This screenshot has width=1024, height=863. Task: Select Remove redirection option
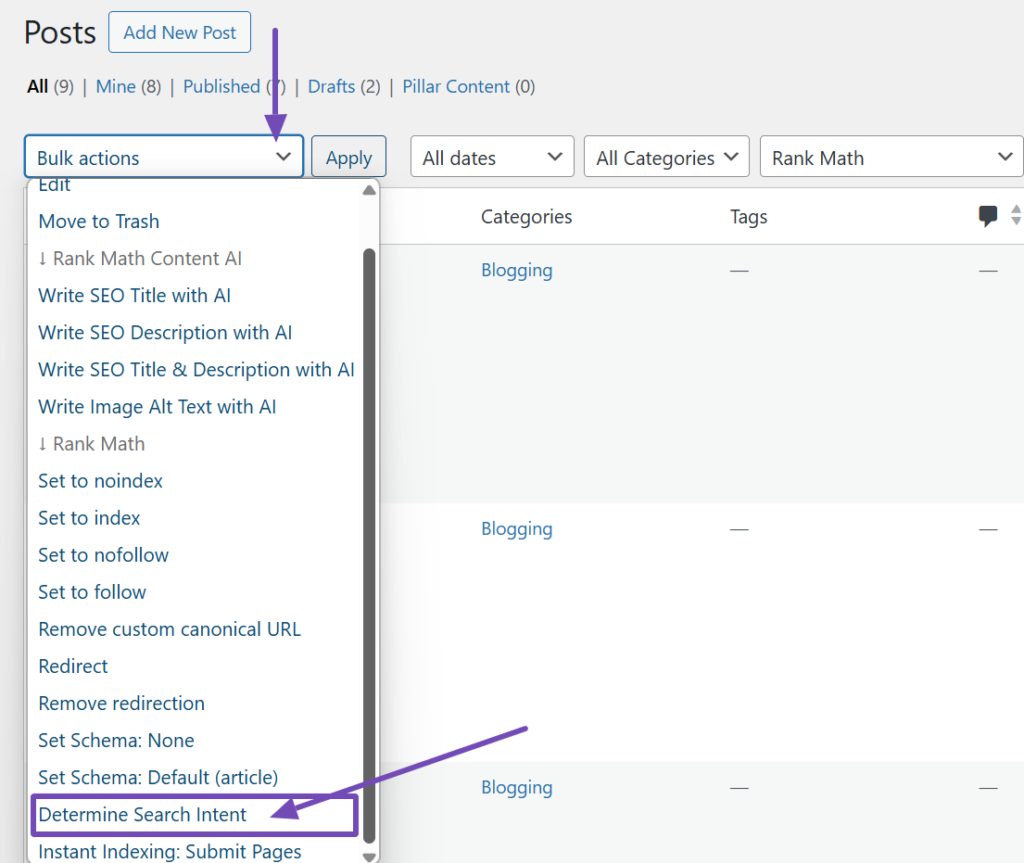click(121, 704)
